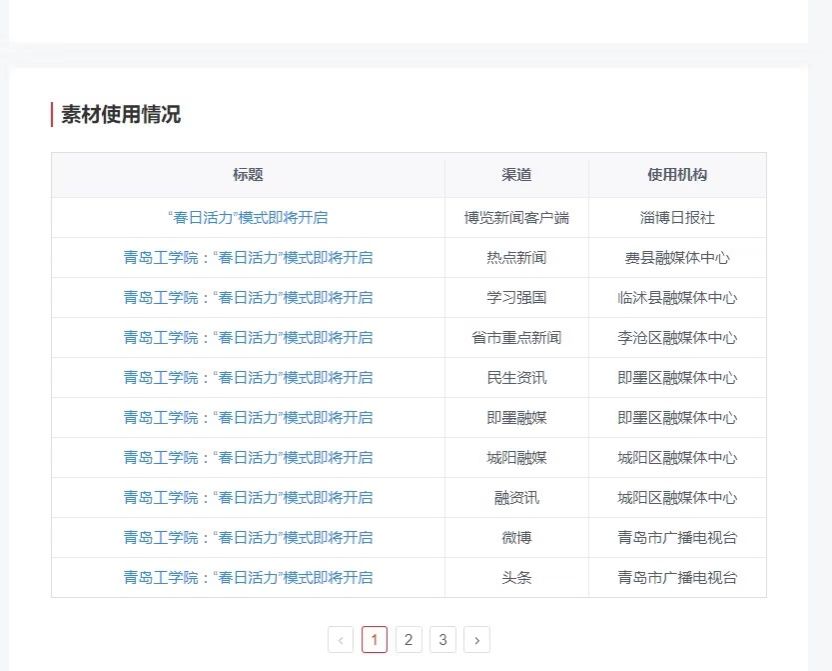Jump to page 3 of results
Screen dimensions: 832x671
click(443, 640)
